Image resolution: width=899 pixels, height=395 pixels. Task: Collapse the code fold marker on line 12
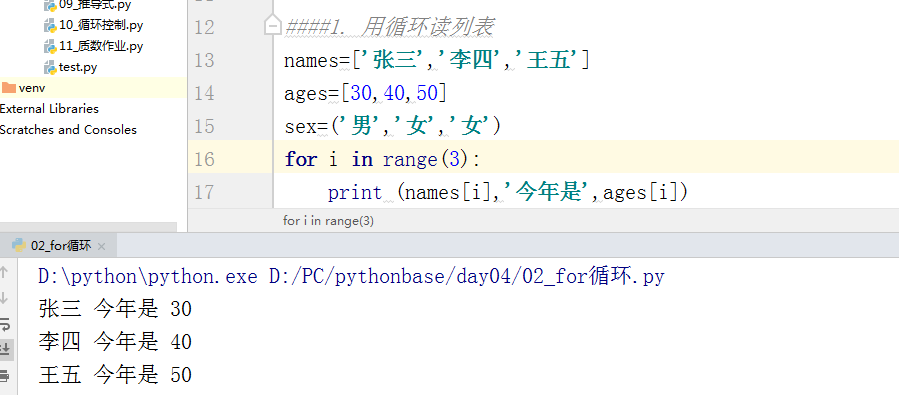click(x=272, y=26)
